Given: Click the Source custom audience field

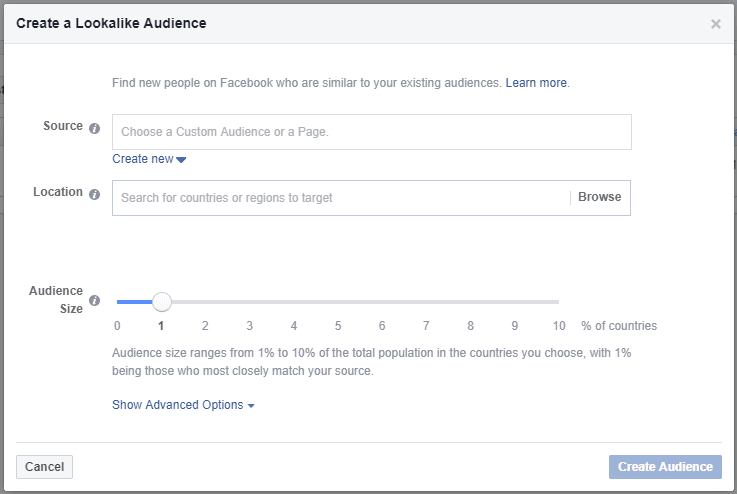Looking at the screenshot, I should [372, 132].
